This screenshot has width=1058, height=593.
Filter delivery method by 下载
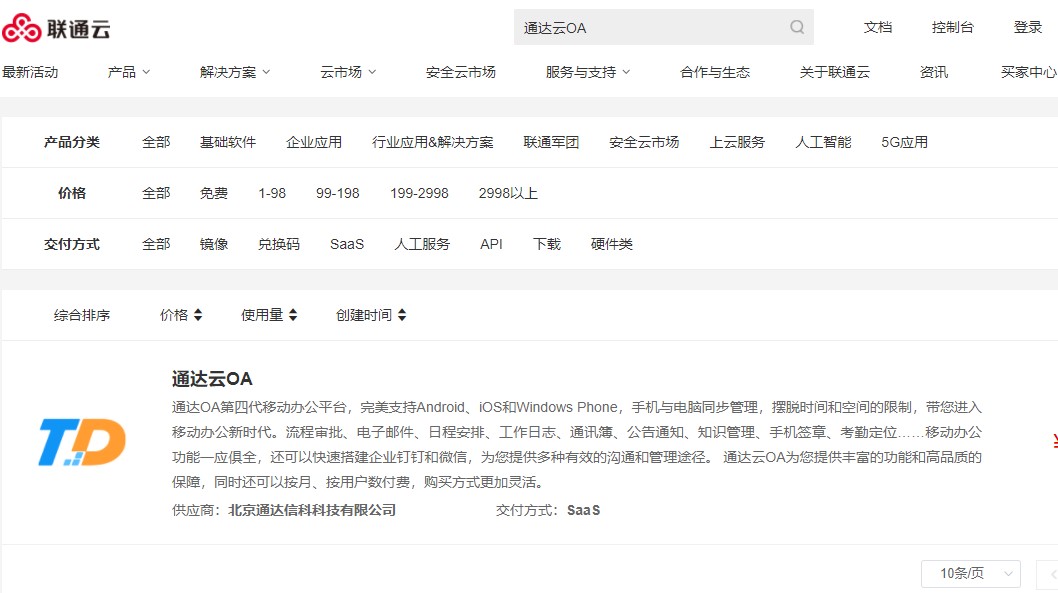(x=547, y=244)
